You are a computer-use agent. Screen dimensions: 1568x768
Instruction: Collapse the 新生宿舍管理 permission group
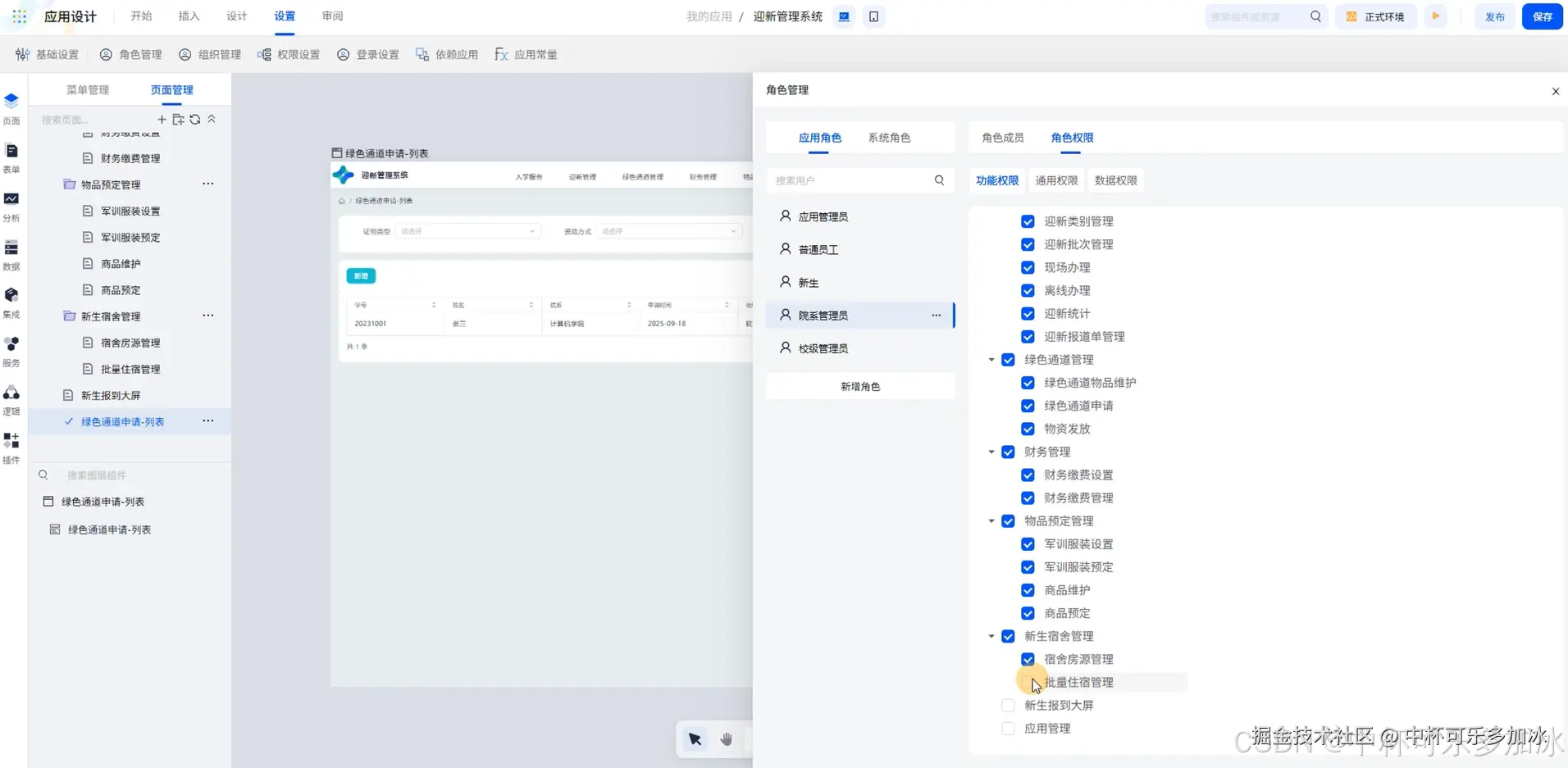[989, 636]
